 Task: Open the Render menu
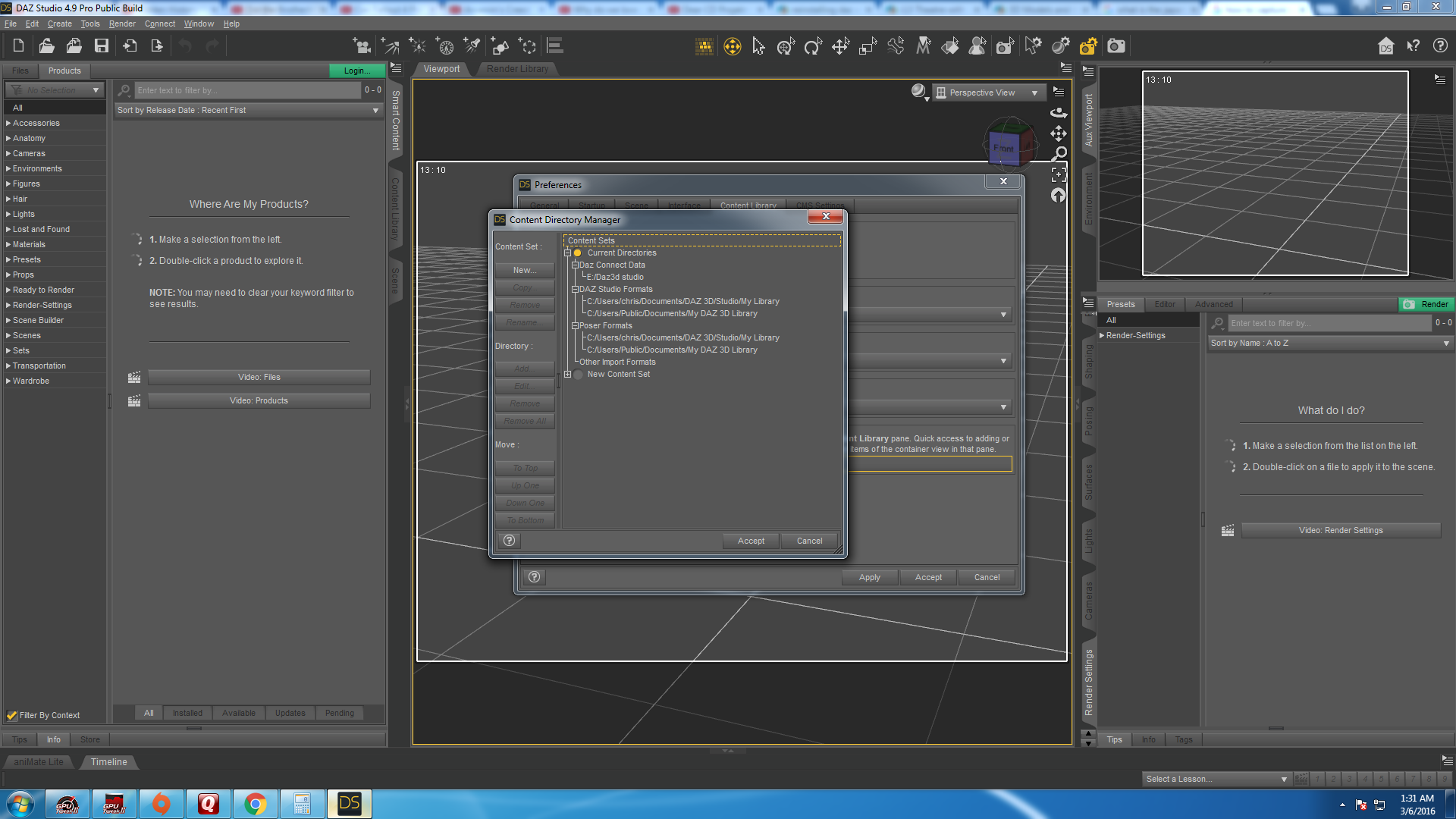(x=121, y=24)
